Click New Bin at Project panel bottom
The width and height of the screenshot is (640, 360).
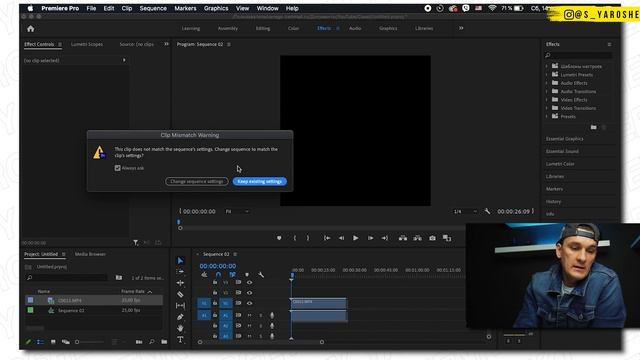(164, 342)
